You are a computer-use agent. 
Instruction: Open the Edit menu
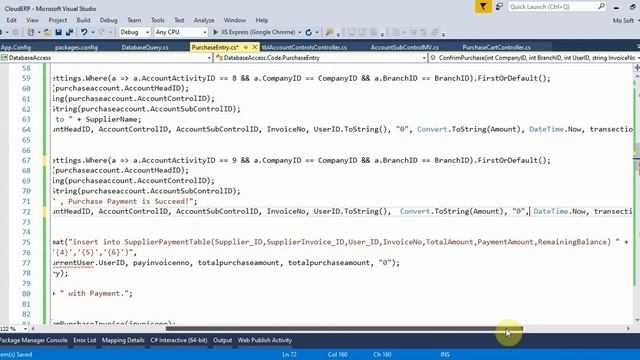pos(11,20)
